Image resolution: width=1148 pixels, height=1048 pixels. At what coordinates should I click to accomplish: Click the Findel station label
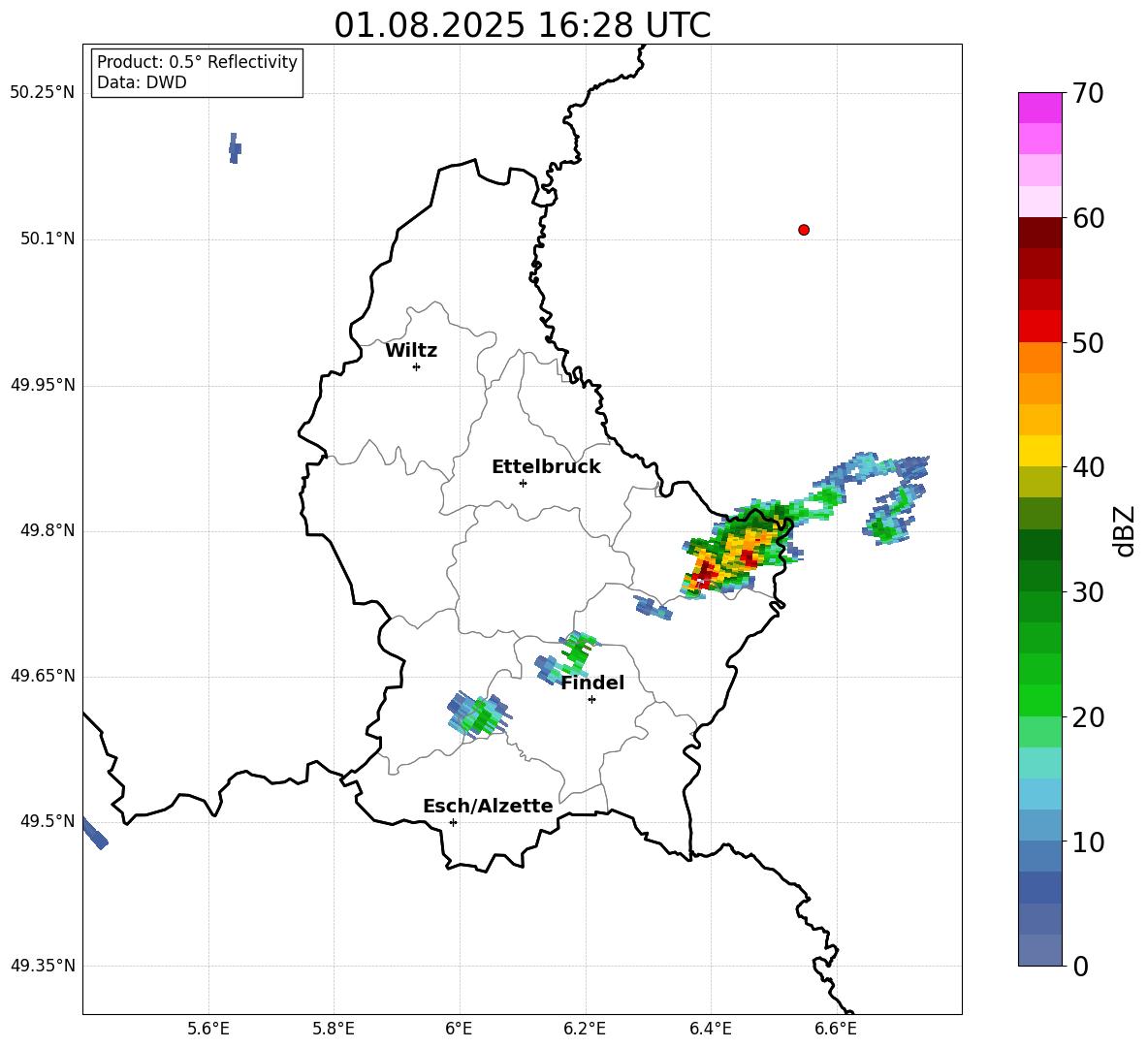592,683
